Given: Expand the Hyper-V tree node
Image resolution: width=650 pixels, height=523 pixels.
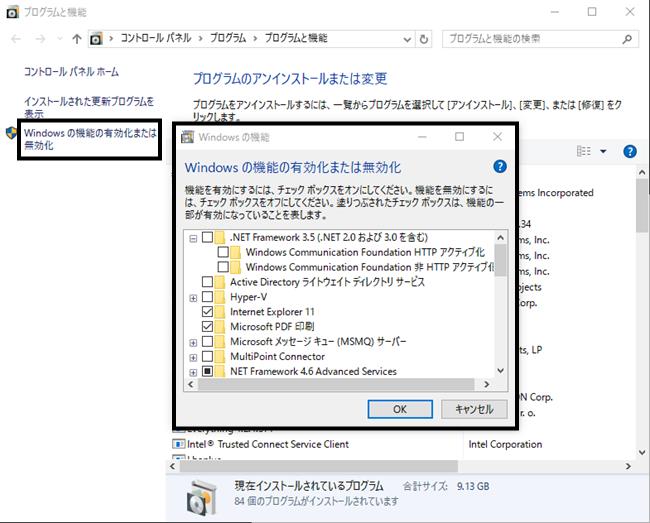Looking at the screenshot, I should coord(193,298).
